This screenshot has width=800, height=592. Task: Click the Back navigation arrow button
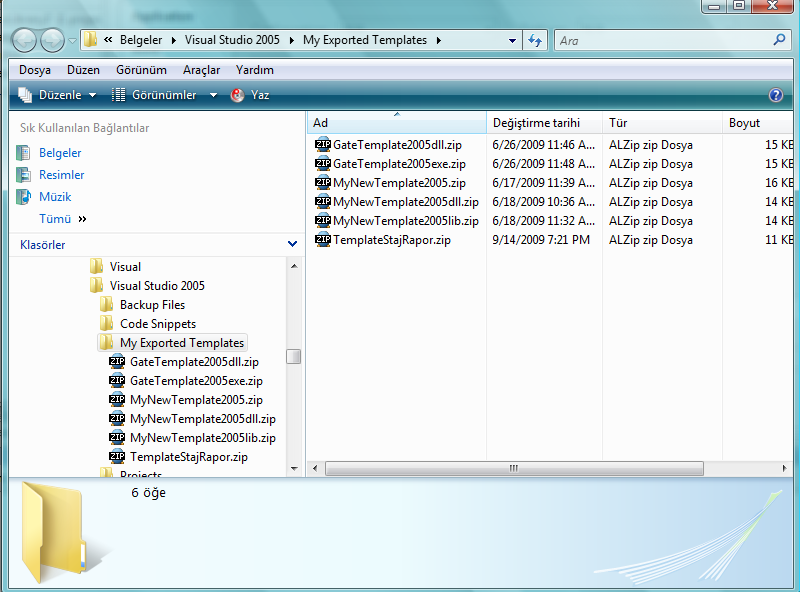point(25,41)
